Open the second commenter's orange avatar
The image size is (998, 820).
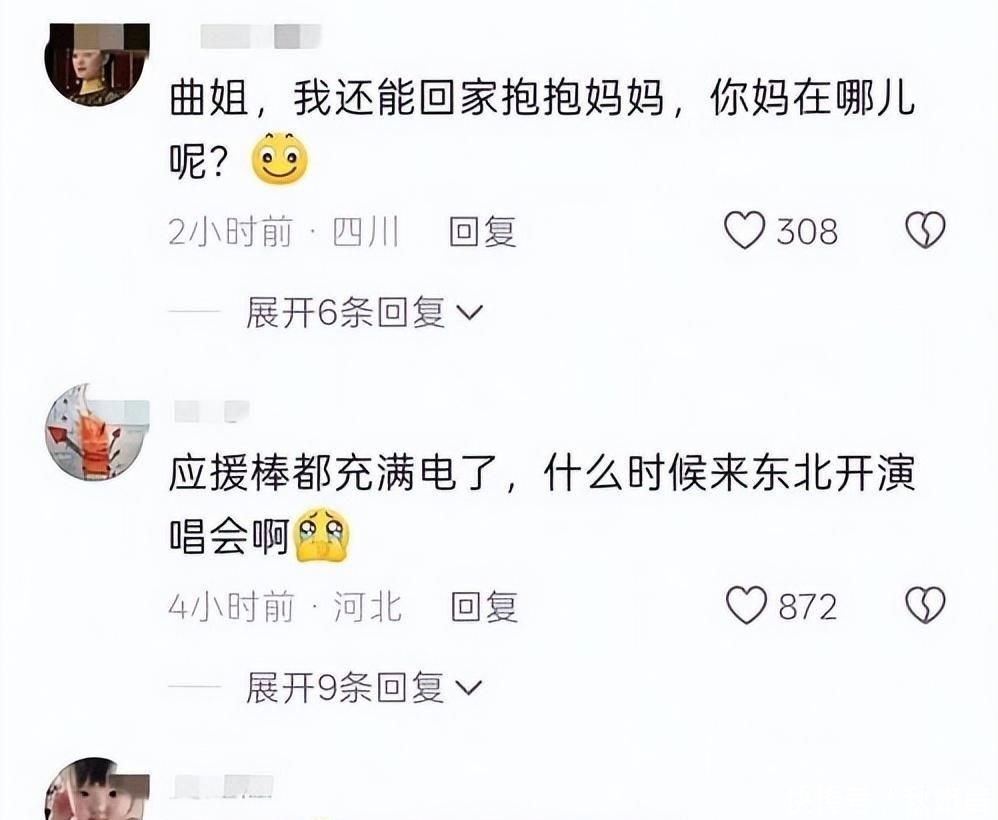[x=97, y=432]
